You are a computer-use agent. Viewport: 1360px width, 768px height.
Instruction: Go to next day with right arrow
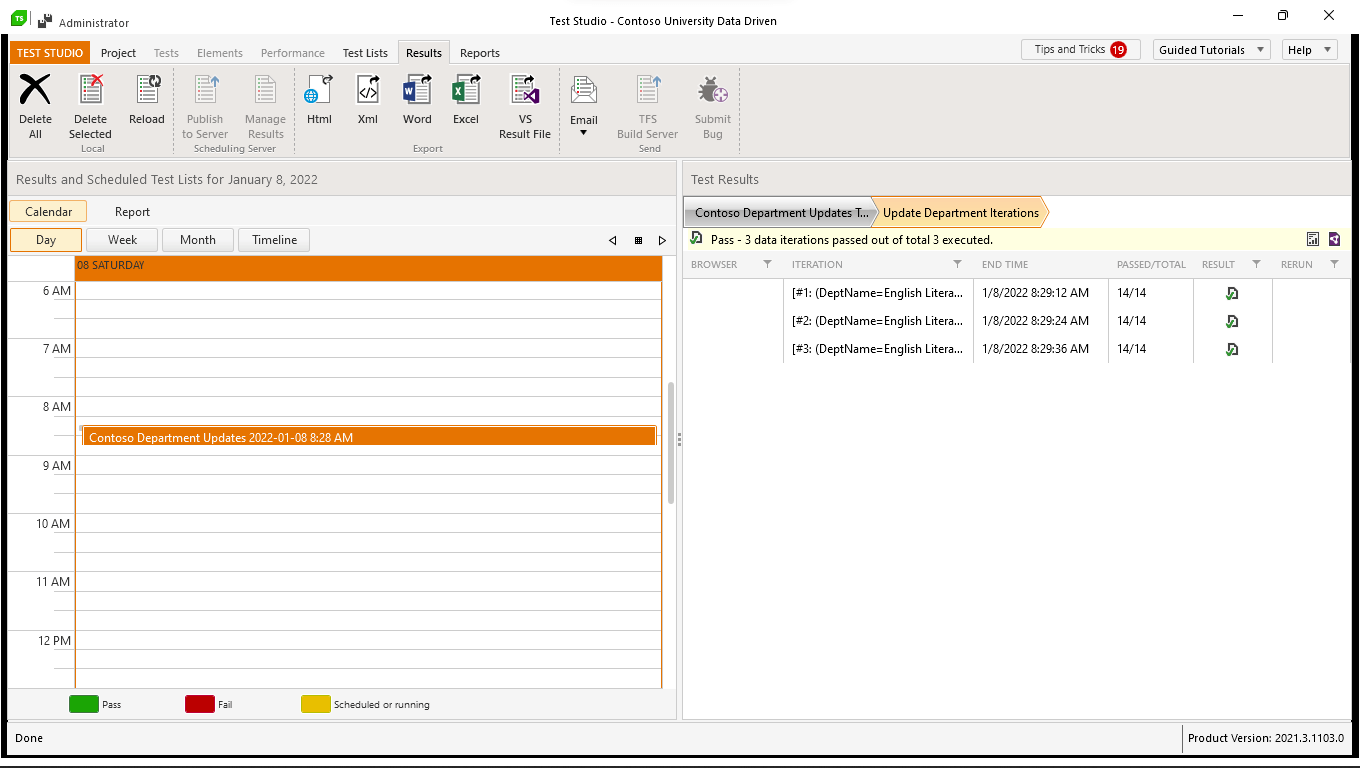click(662, 240)
